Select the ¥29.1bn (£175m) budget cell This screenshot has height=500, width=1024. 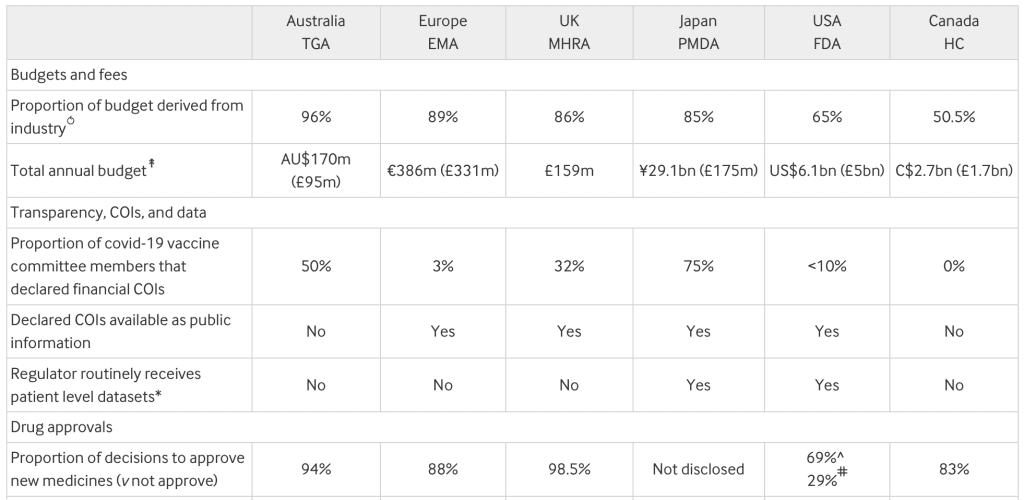[698, 171]
